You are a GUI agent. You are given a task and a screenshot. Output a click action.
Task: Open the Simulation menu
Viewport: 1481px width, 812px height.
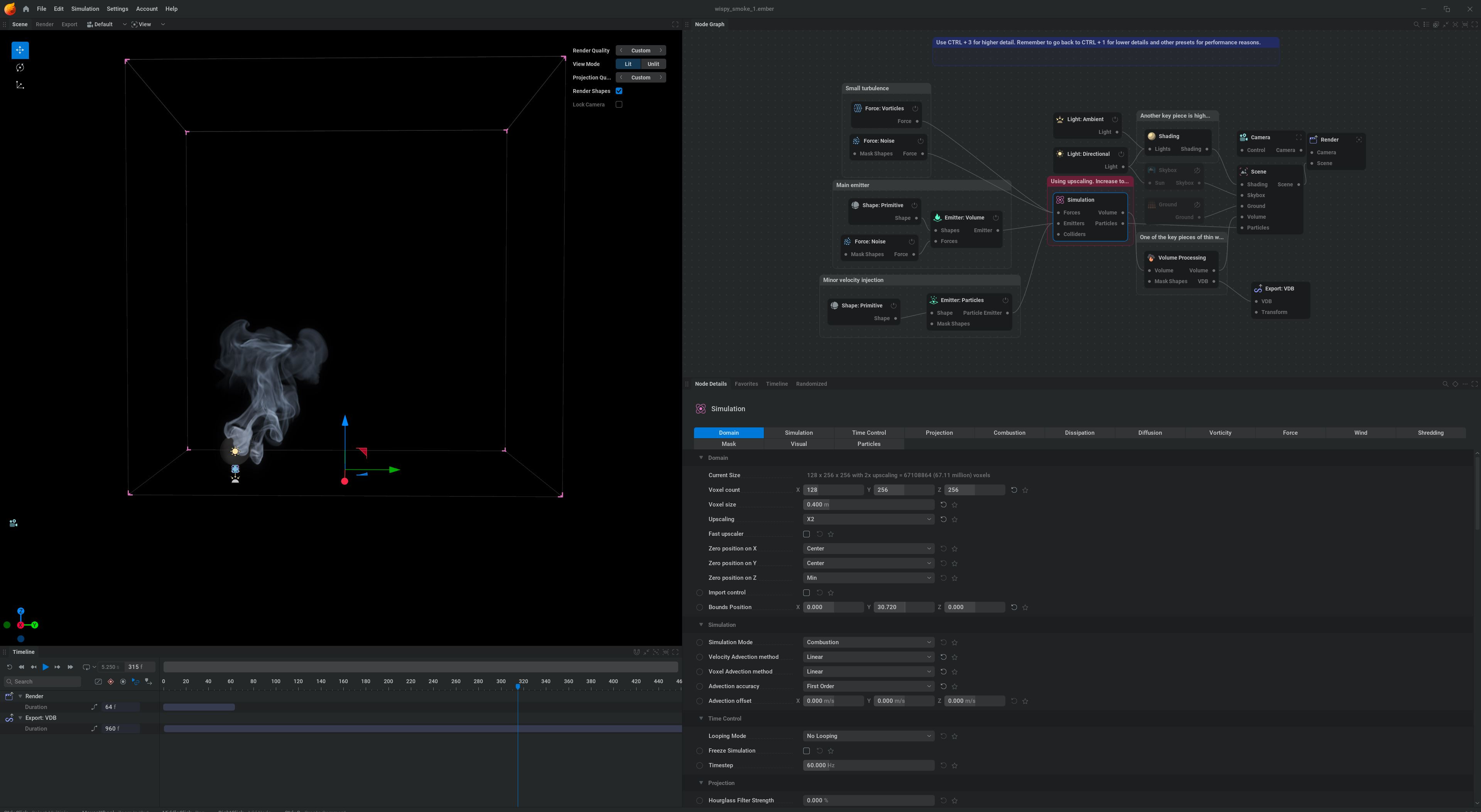(85, 9)
